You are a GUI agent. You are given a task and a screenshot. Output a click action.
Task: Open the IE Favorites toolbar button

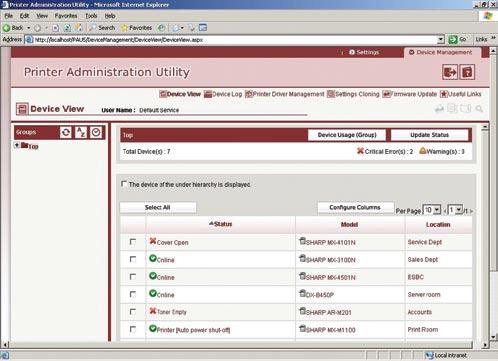[x=137, y=28]
